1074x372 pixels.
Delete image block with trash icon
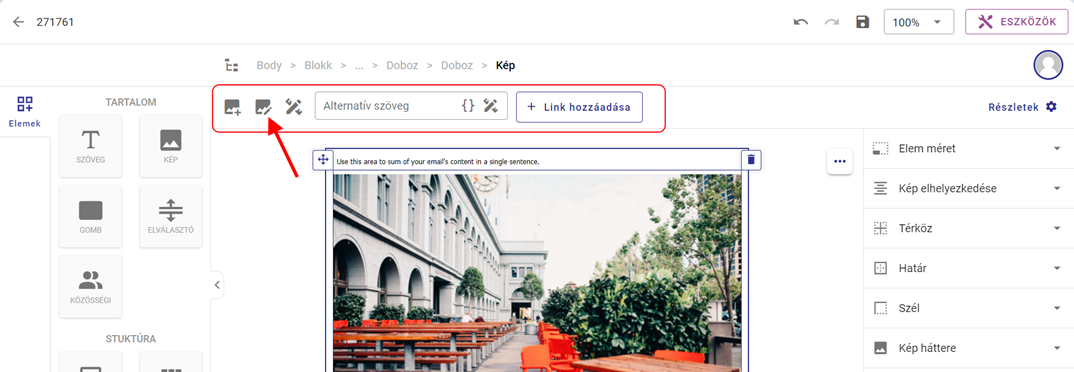point(751,160)
